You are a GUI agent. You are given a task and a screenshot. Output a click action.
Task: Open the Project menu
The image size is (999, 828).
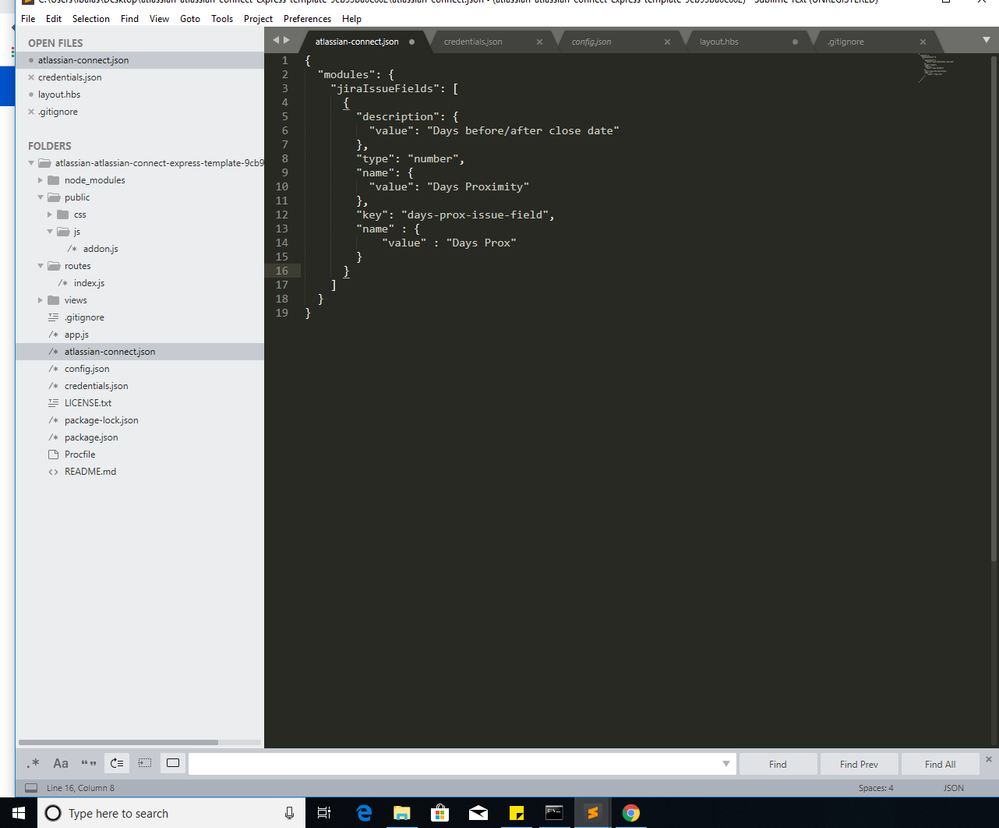258,18
